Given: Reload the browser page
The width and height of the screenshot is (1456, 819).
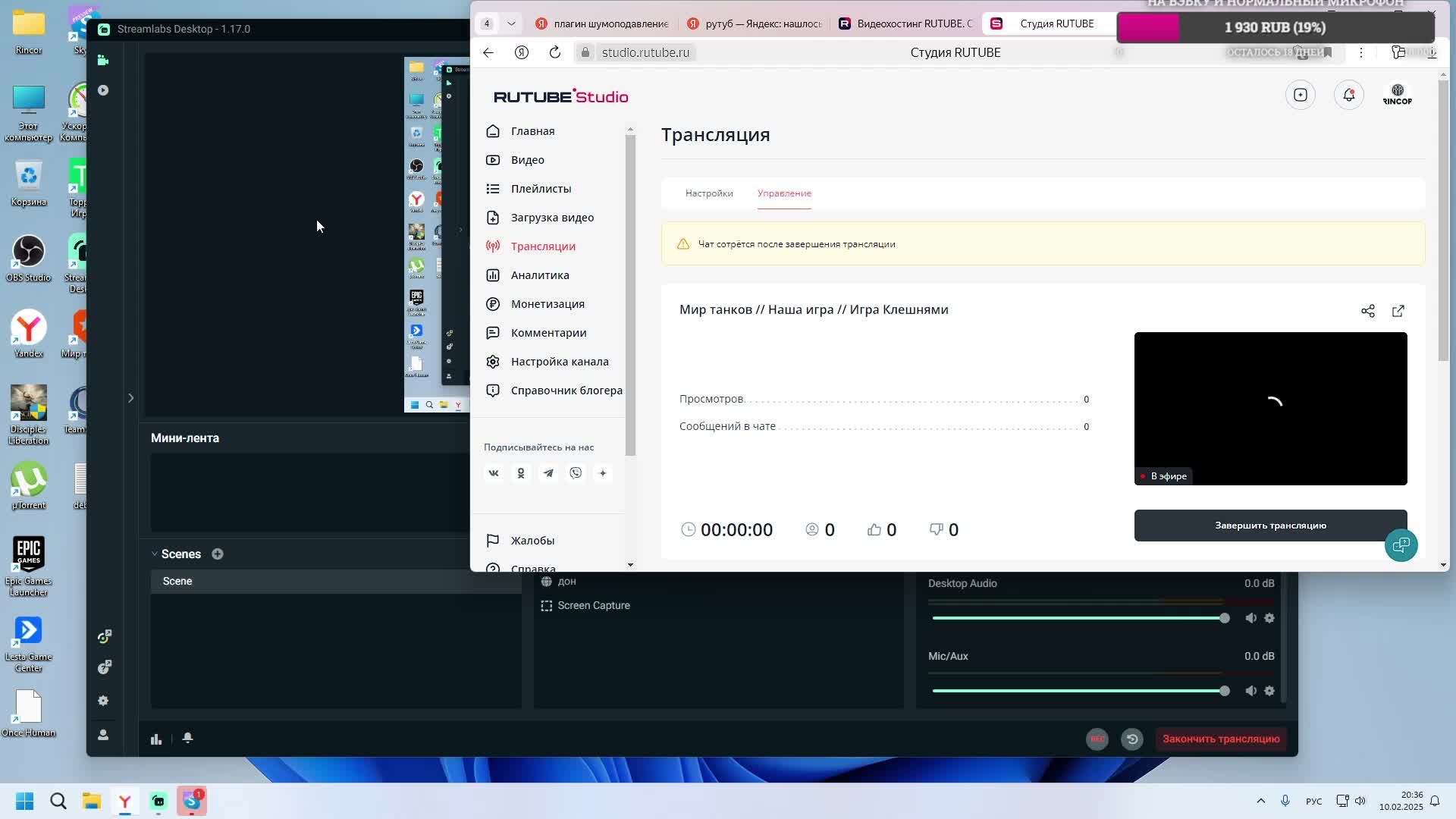Looking at the screenshot, I should tap(554, 52).
